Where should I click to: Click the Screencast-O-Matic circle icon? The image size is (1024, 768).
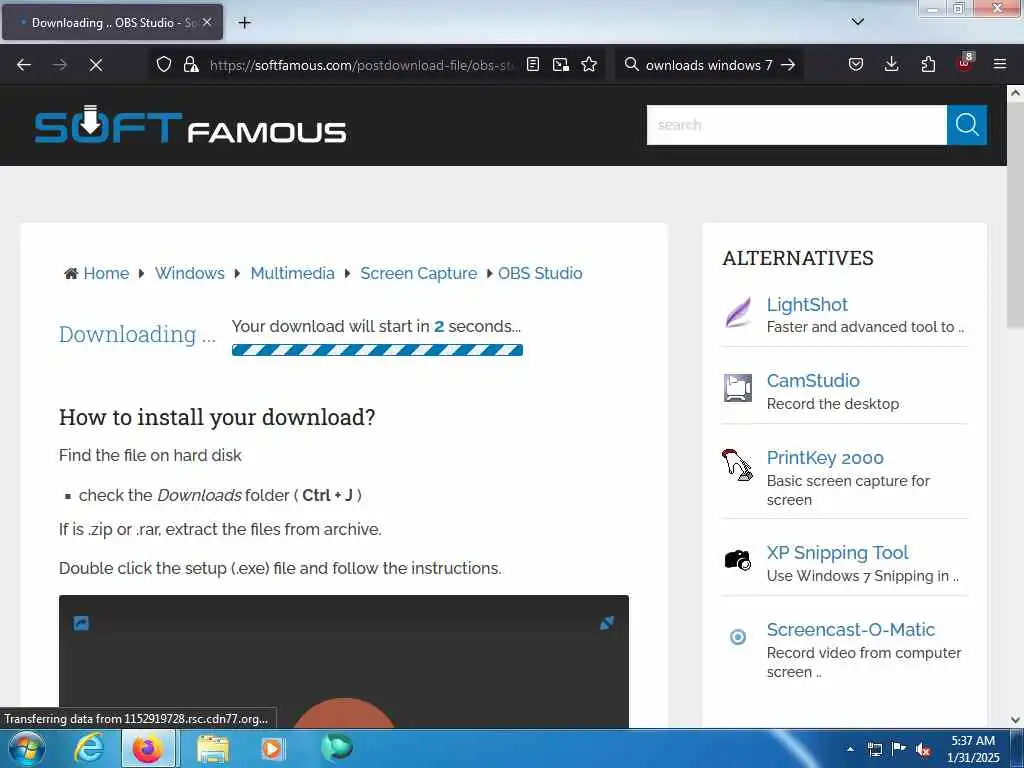click(x=738, y=637)
